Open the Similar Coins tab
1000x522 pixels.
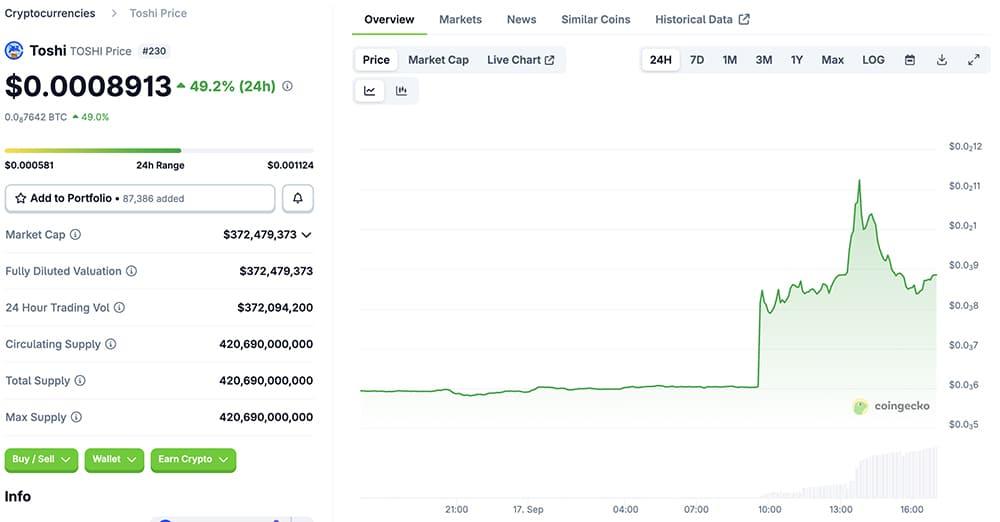pyautogui.click(x=595, y=19)
